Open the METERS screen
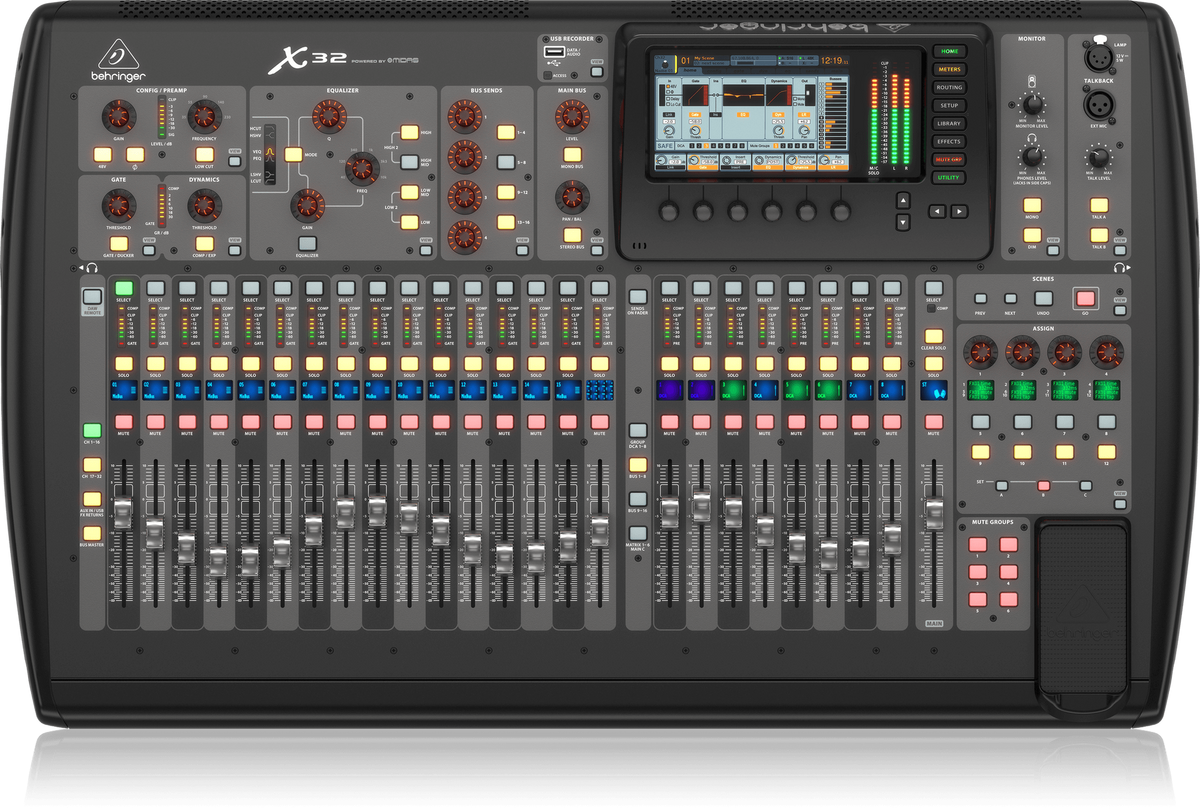This screenshot has height=810, width=1200. (949, 69)
